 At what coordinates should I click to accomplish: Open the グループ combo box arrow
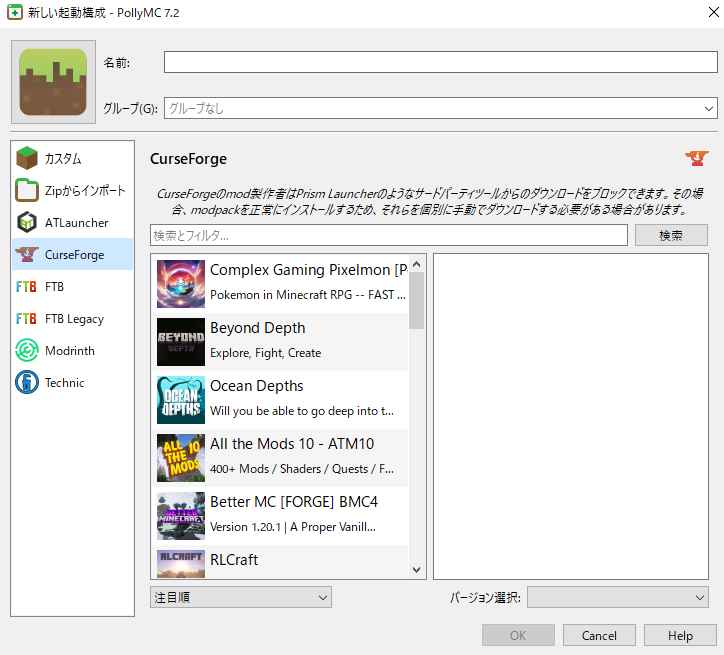(709, 109)
